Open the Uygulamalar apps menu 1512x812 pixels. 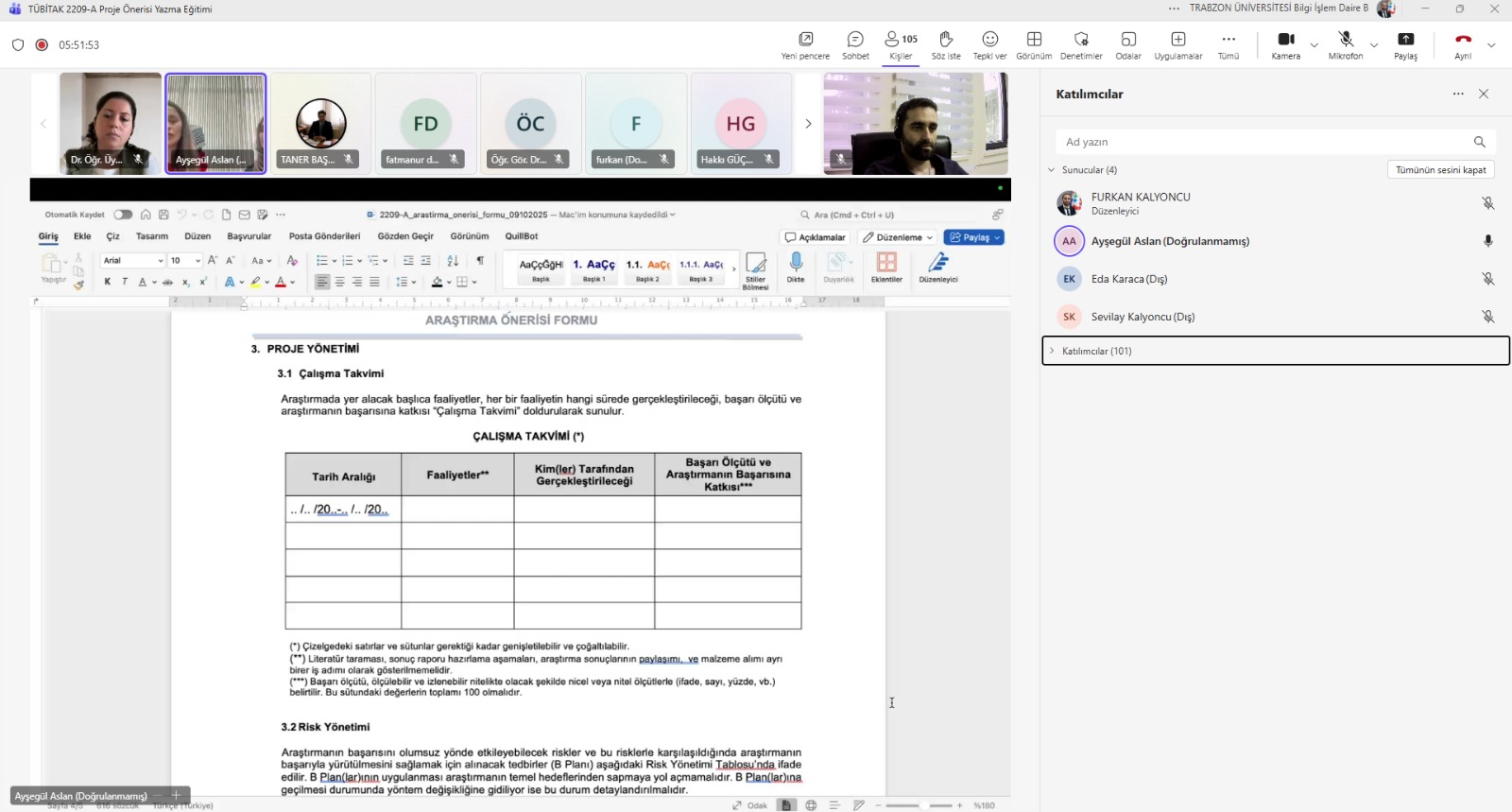click(1177, 44)
